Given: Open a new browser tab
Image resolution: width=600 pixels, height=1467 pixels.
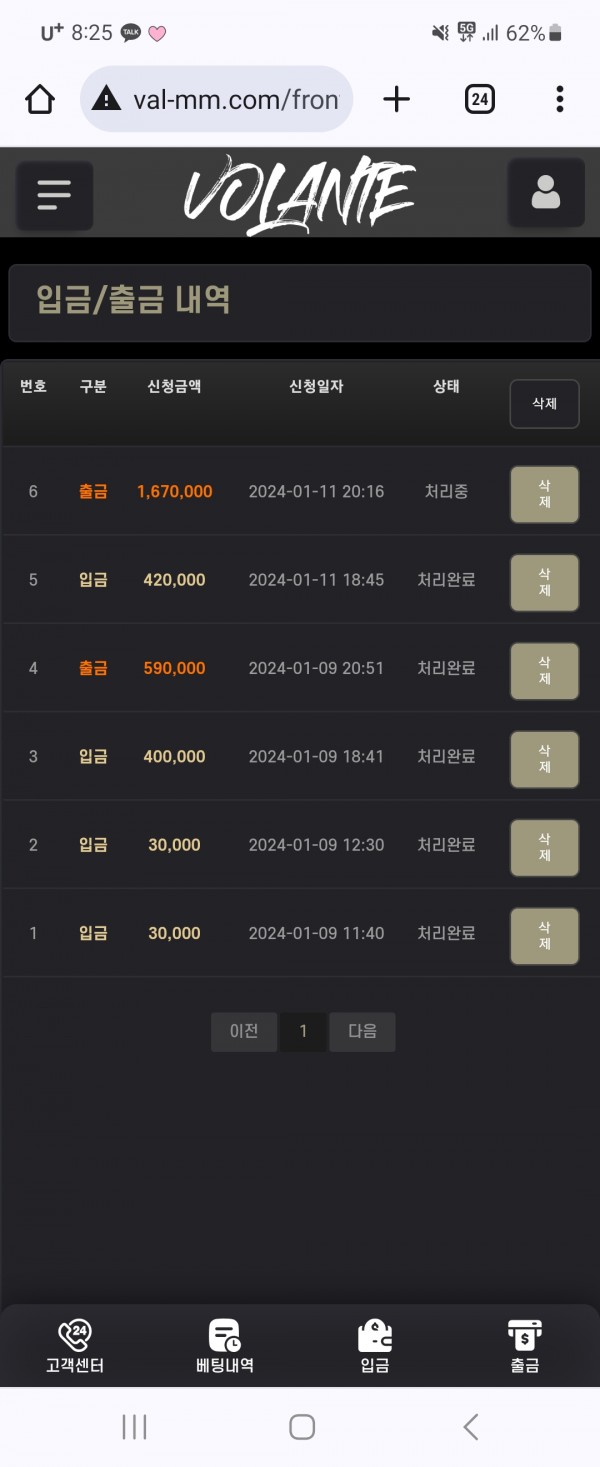Looking at the screenshot, I should [x=397, y=99].
